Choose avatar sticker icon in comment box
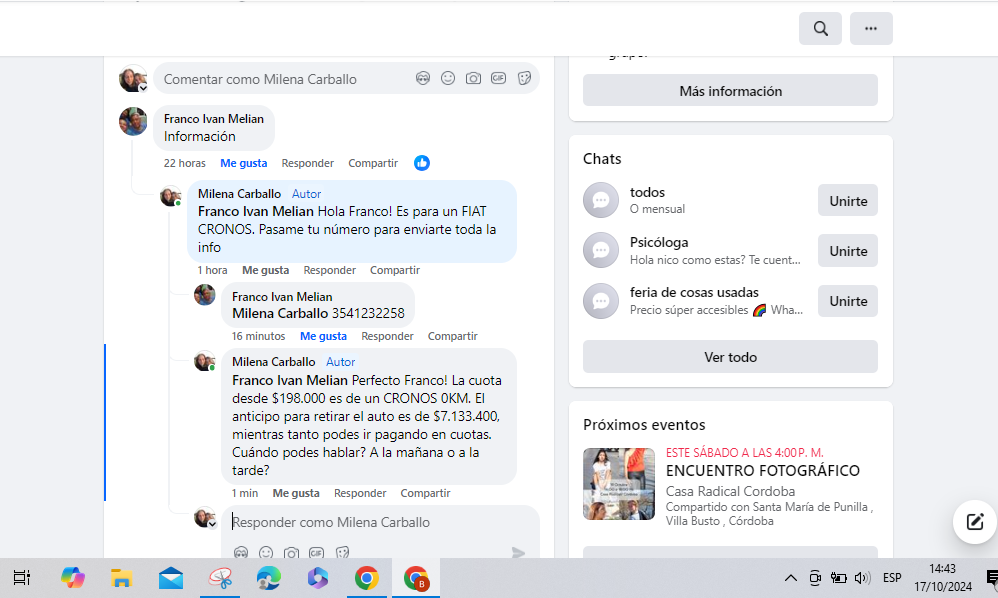The height and width of the screenshot is (598, 998). point(423,79)
